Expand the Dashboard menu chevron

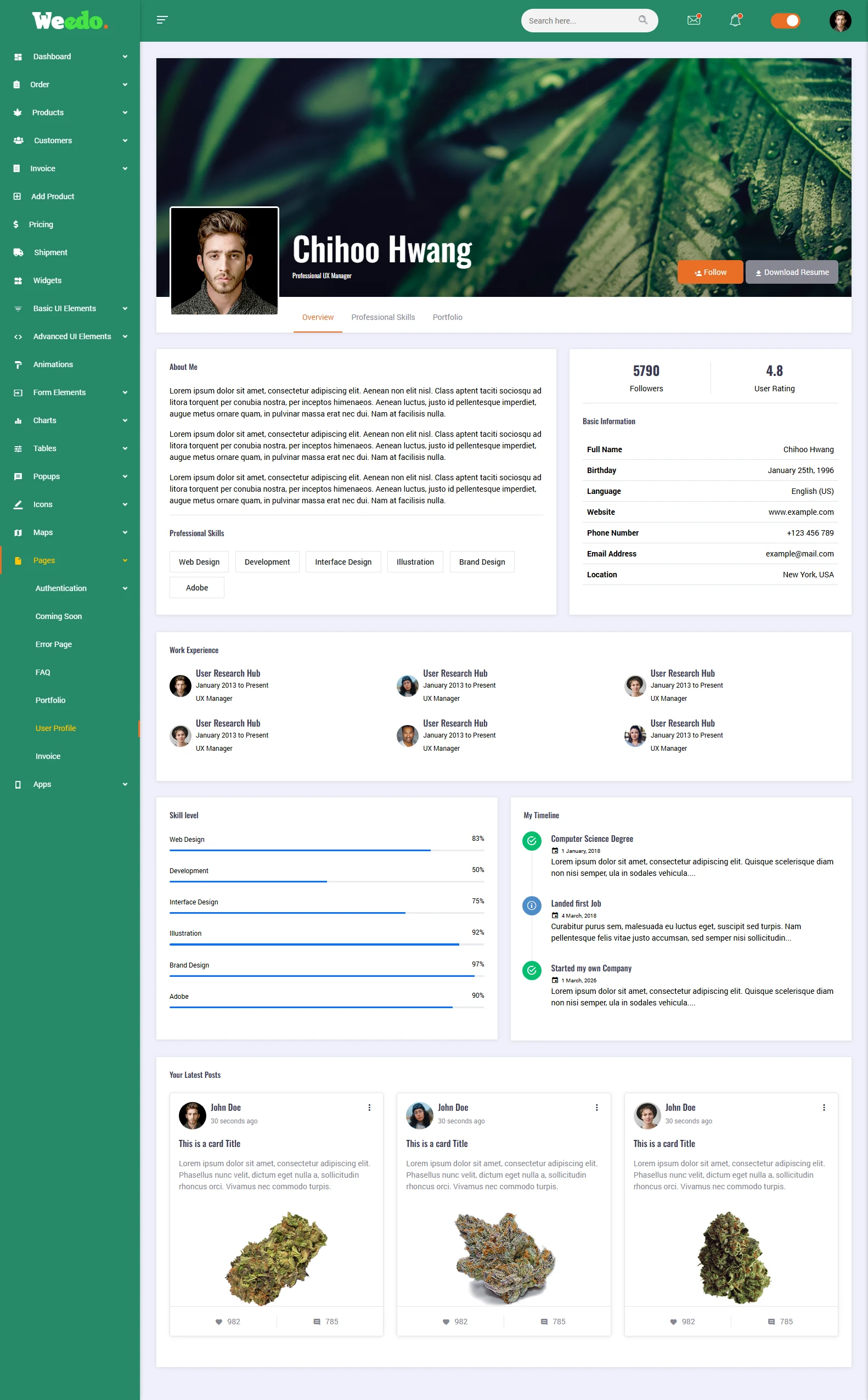point(125,57)
